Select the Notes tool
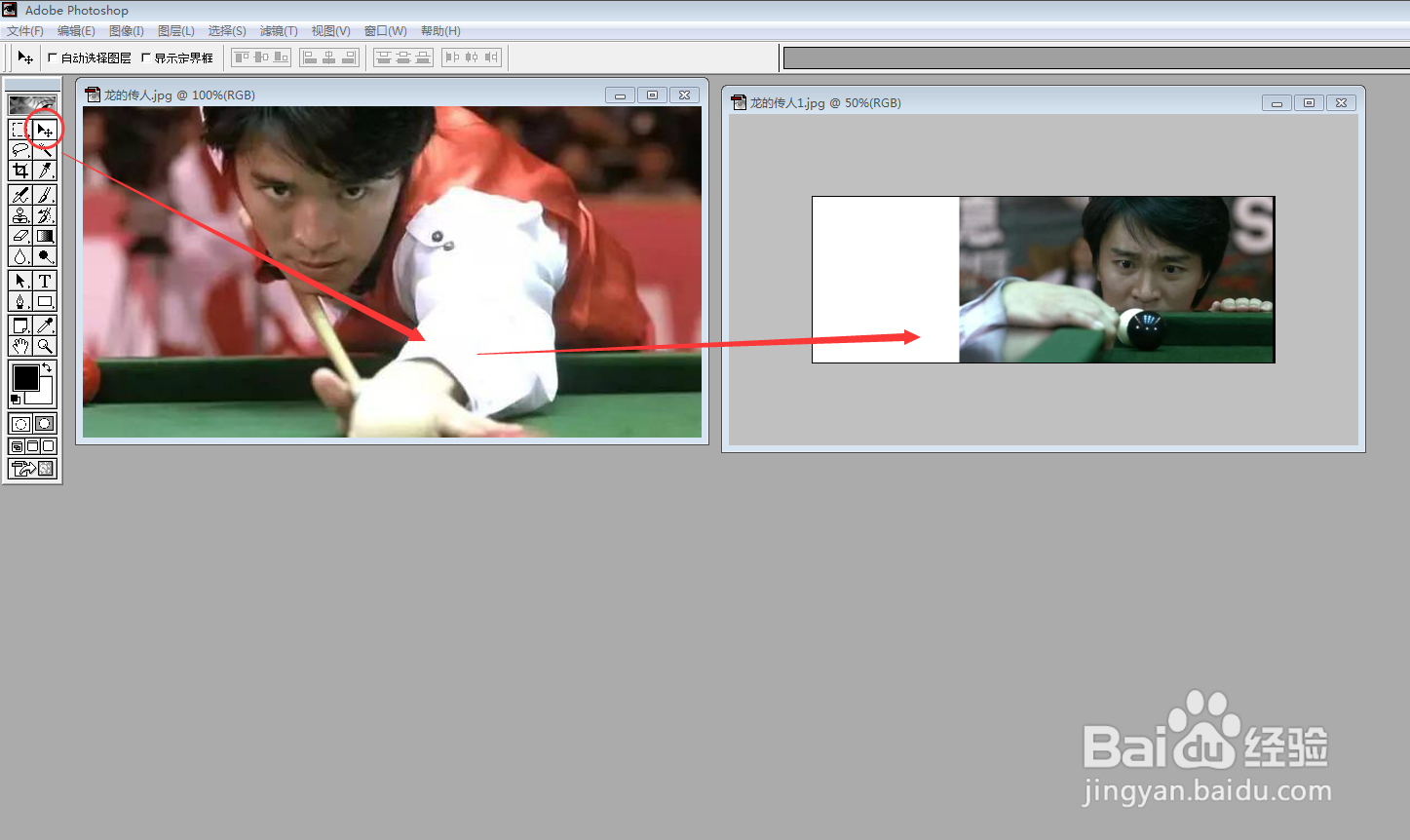The height and width of the screenshot is (840, 1410). coord(19,325)
